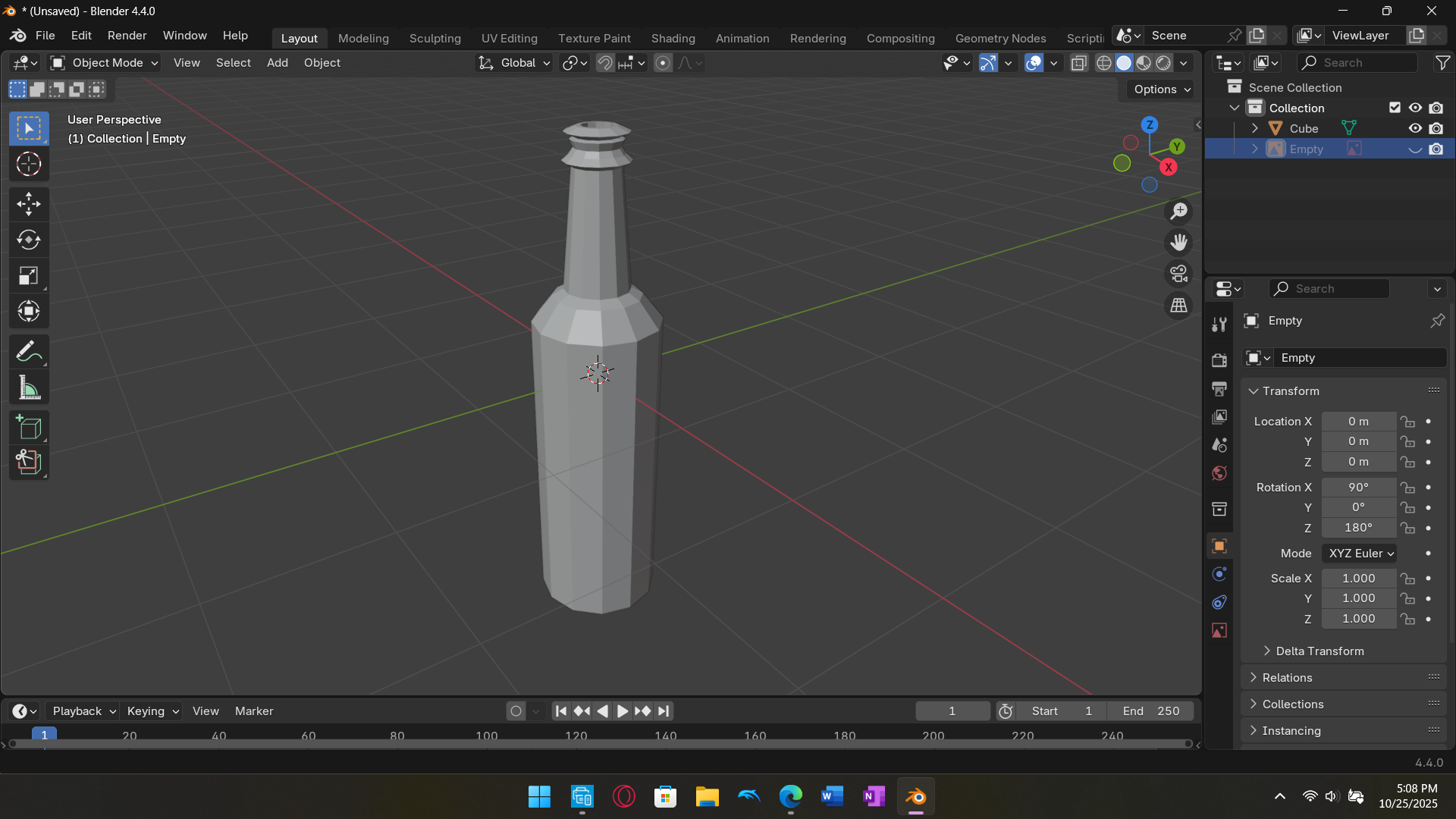Screen dimensions: 1456x819
Task: Switch to orthographic grid view icon
Action: [1178, 306]
